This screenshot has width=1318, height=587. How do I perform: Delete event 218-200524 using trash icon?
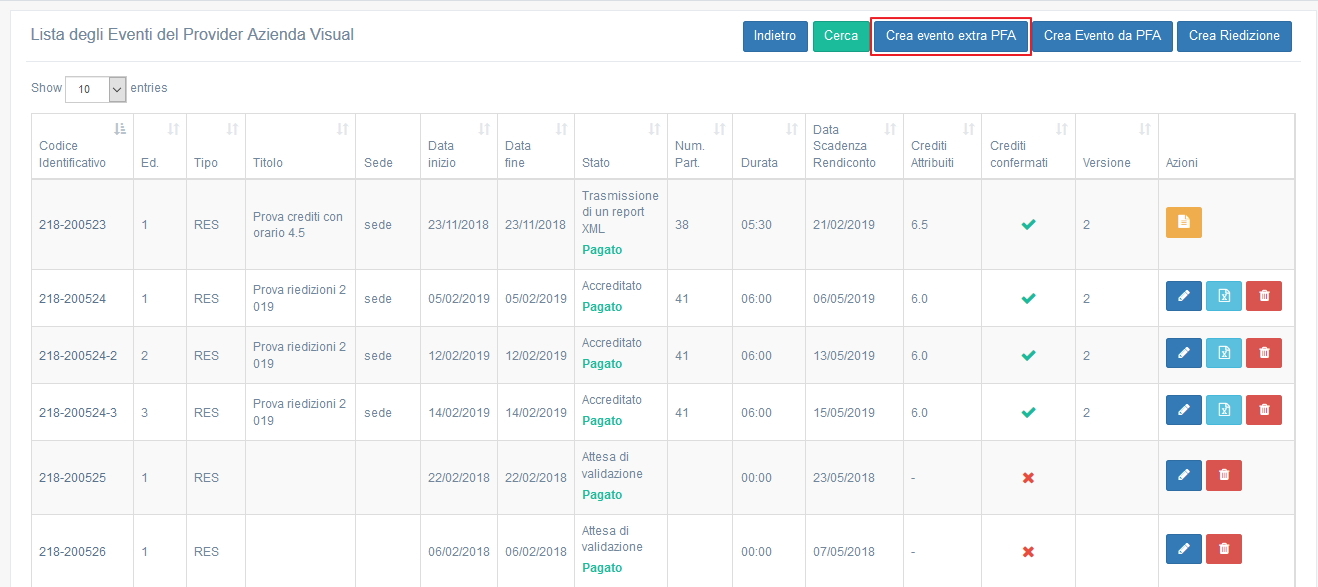pyautogui.click(x=1264, y=296)
